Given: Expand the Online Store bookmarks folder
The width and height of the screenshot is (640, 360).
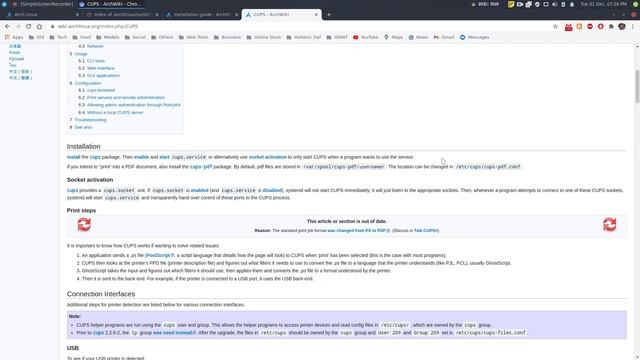Looking at the screenshot, I should click(263, 37).
